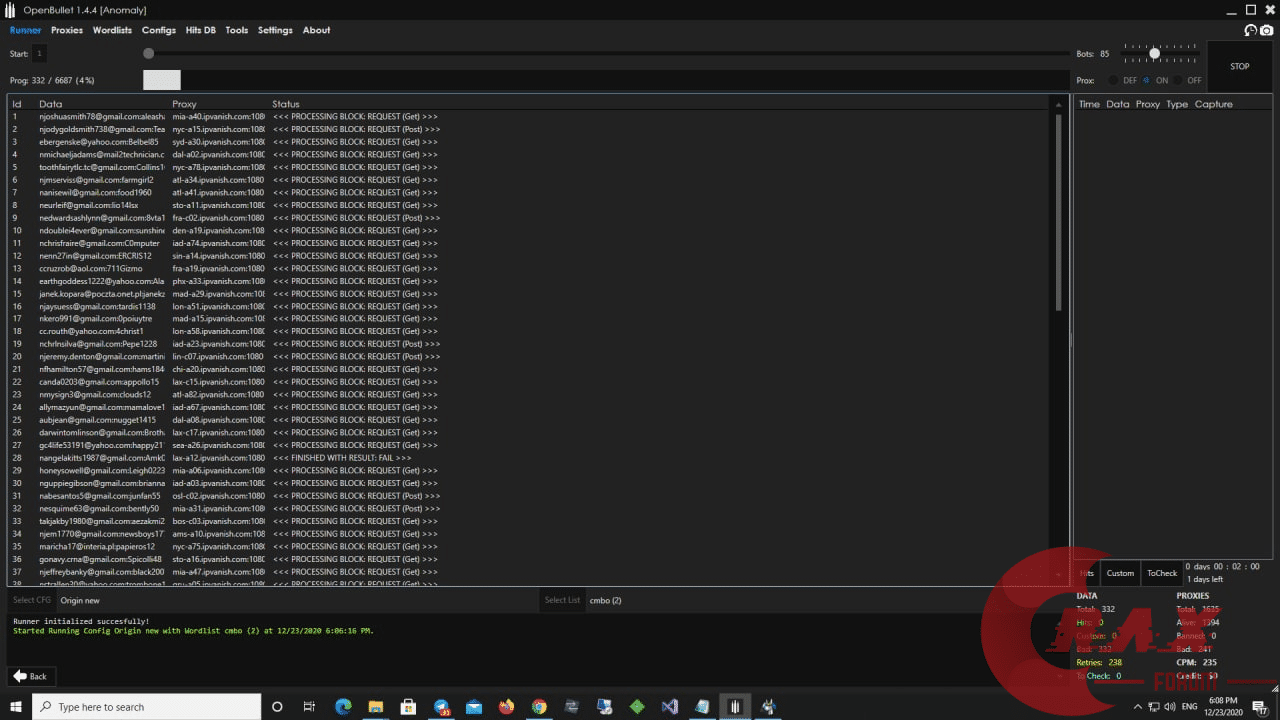Open the Tools menu tab
The height and width of the screenshot is (720, 1280).
pyautogui.click(x=237, y=30)
